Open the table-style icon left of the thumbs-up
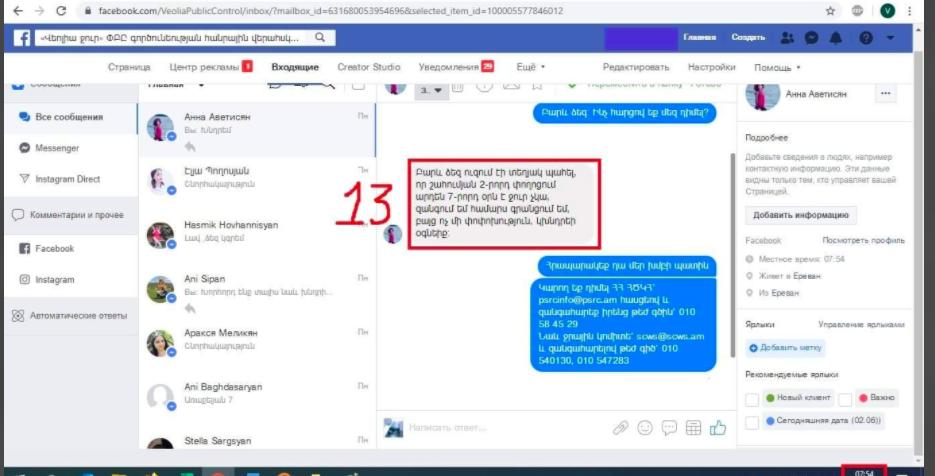This screenshot has height=476, width=935. pos(693,428)
